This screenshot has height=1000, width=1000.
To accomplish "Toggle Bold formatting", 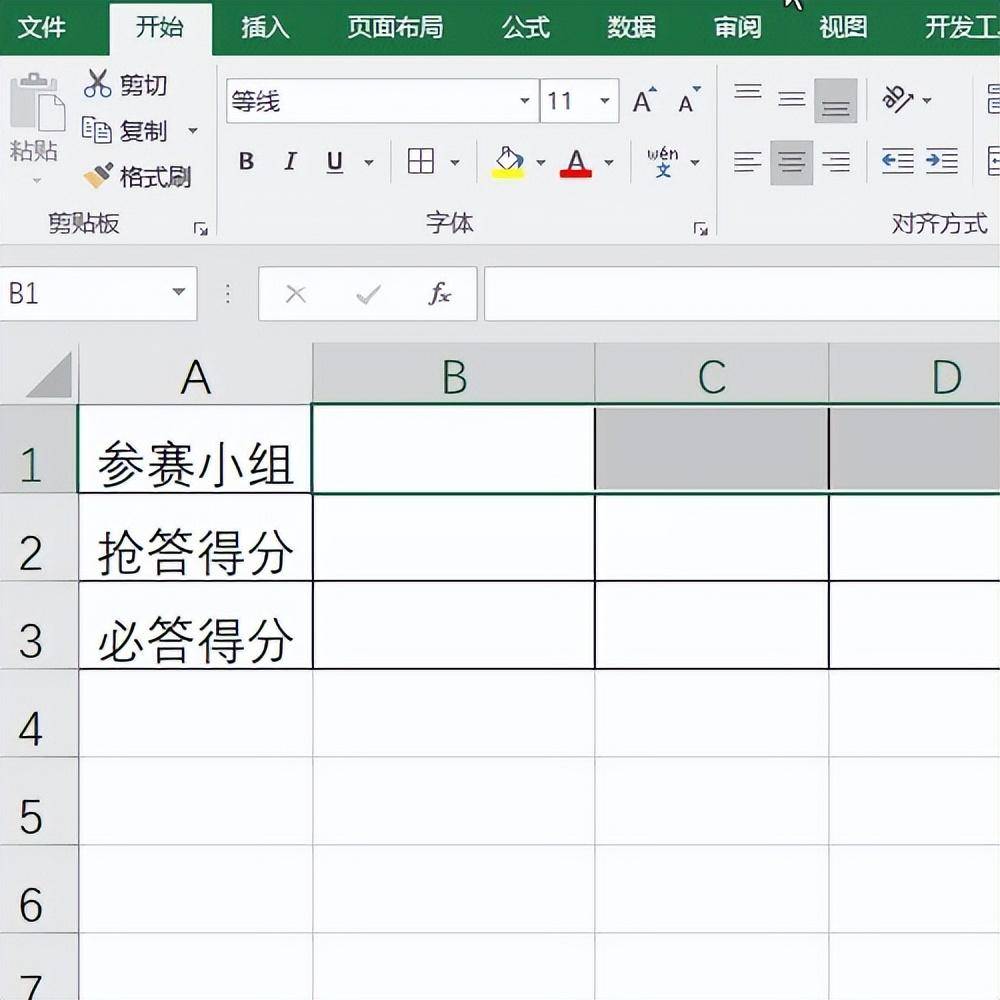I will [246, 161].
